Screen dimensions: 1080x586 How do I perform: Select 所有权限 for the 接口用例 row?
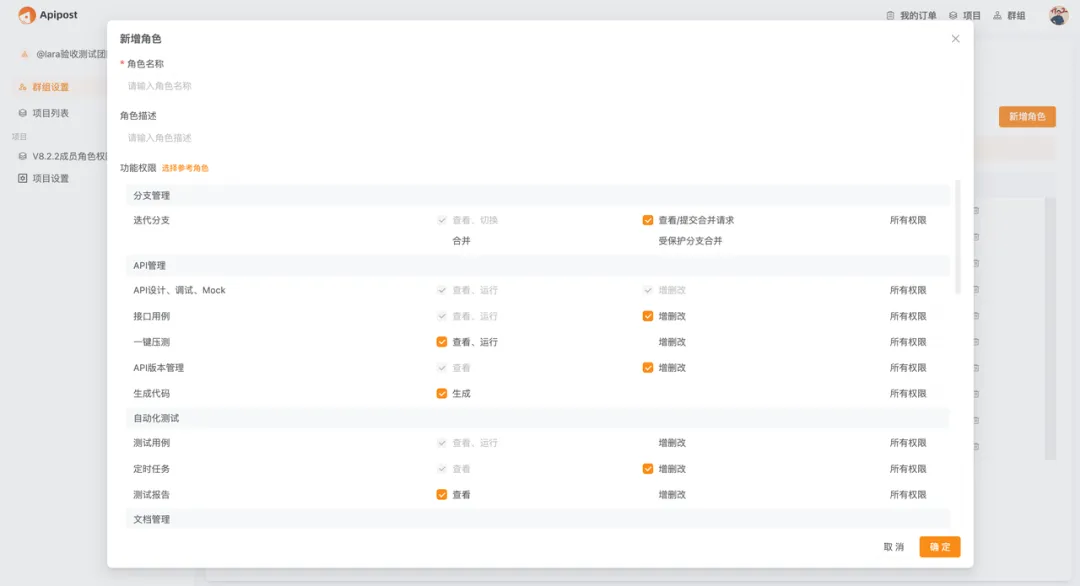908,317
